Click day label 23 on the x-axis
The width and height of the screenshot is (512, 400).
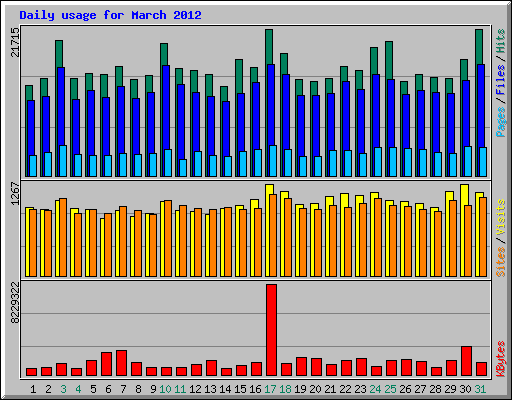(x=360, y=389)
